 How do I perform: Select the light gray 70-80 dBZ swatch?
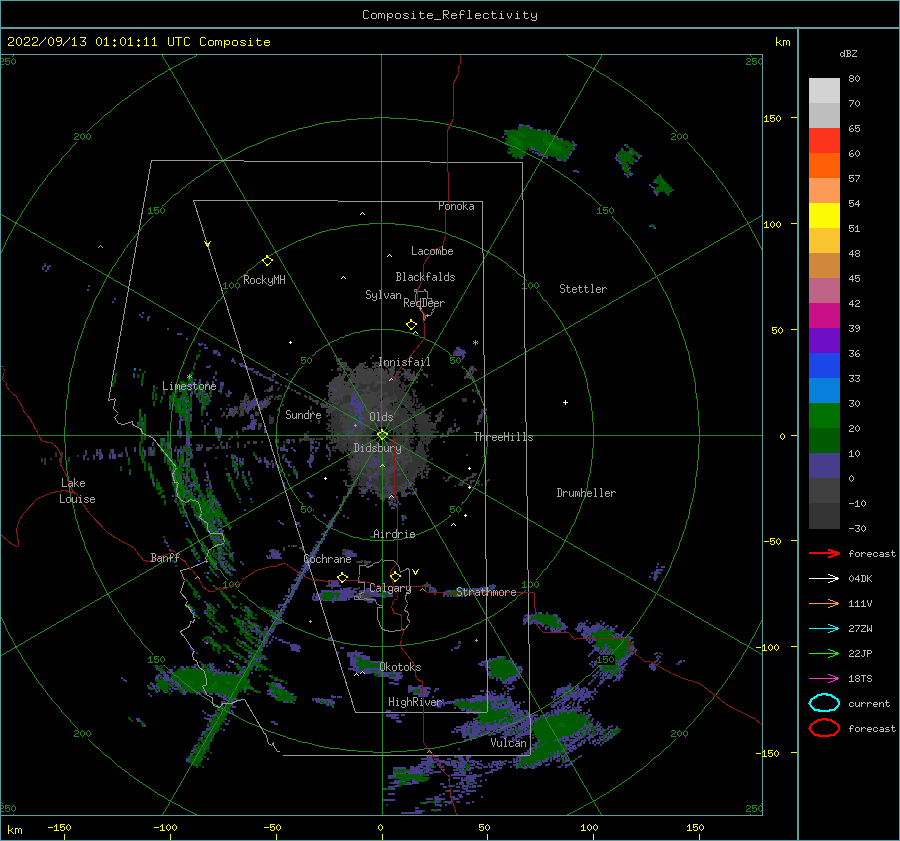pos(824,91)
